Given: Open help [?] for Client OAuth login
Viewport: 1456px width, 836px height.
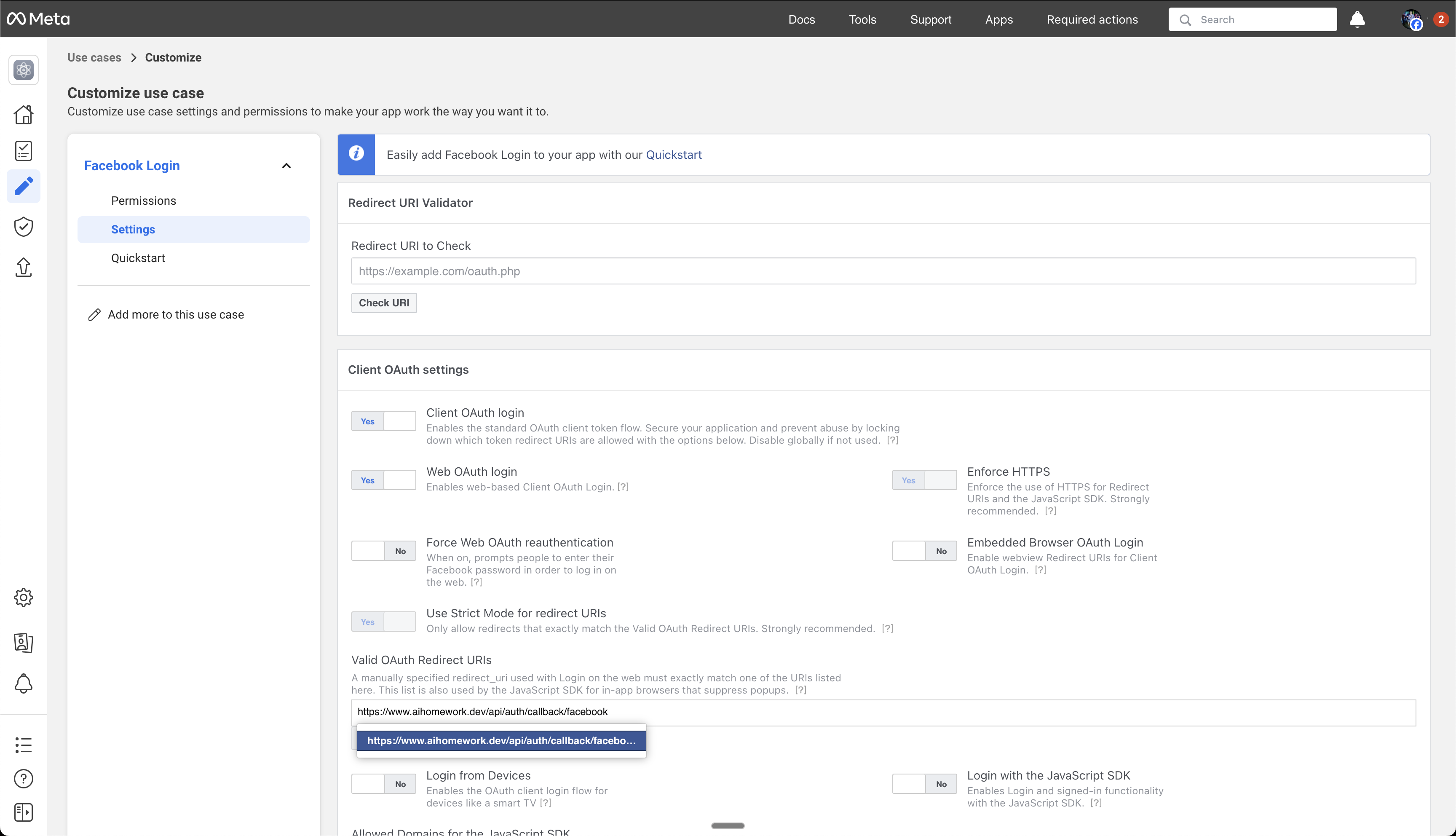Looking at the screenshot, I should click(x=892, y=440).
